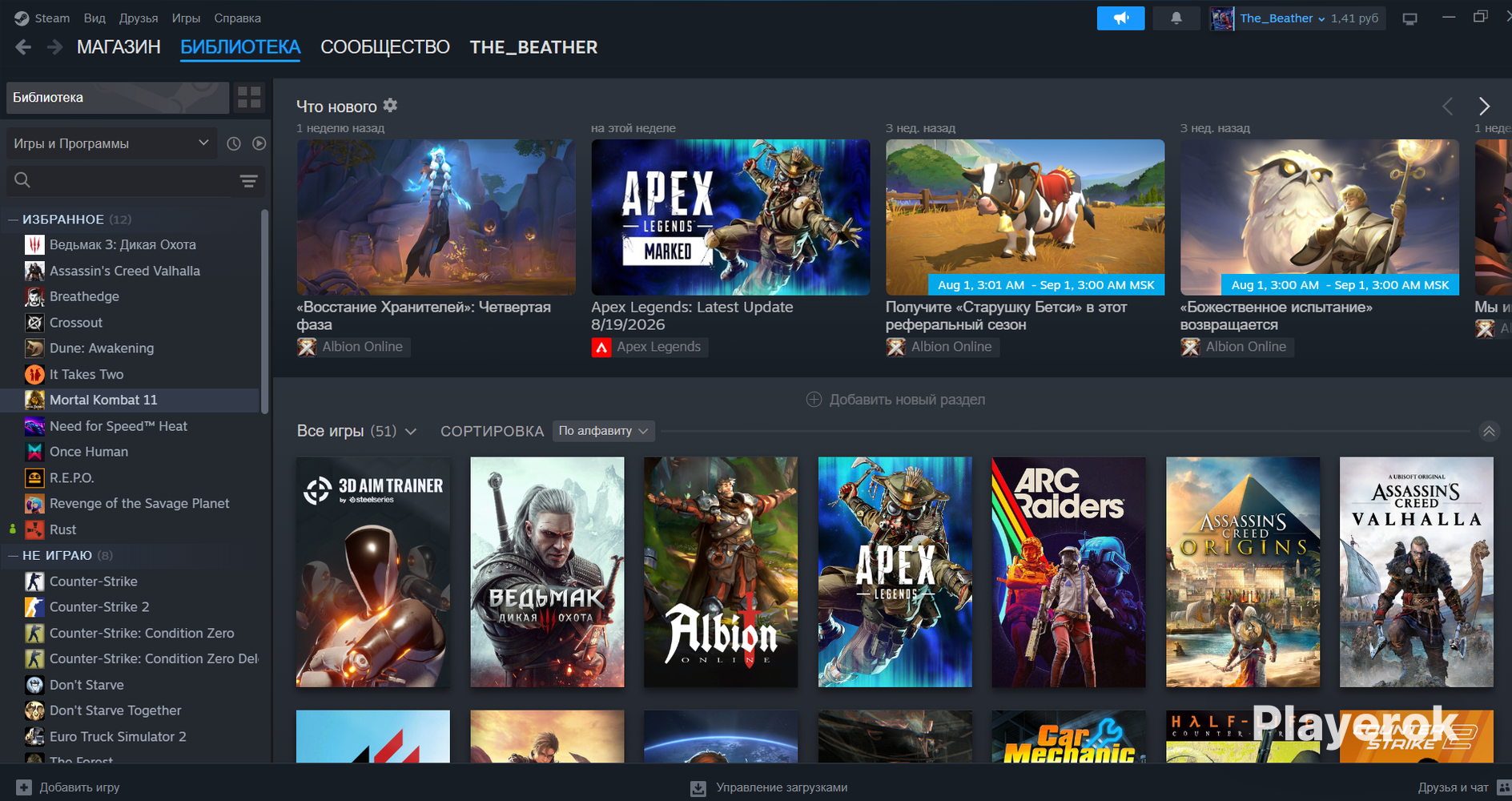Click the Библиотека home button

click(118, 98)
